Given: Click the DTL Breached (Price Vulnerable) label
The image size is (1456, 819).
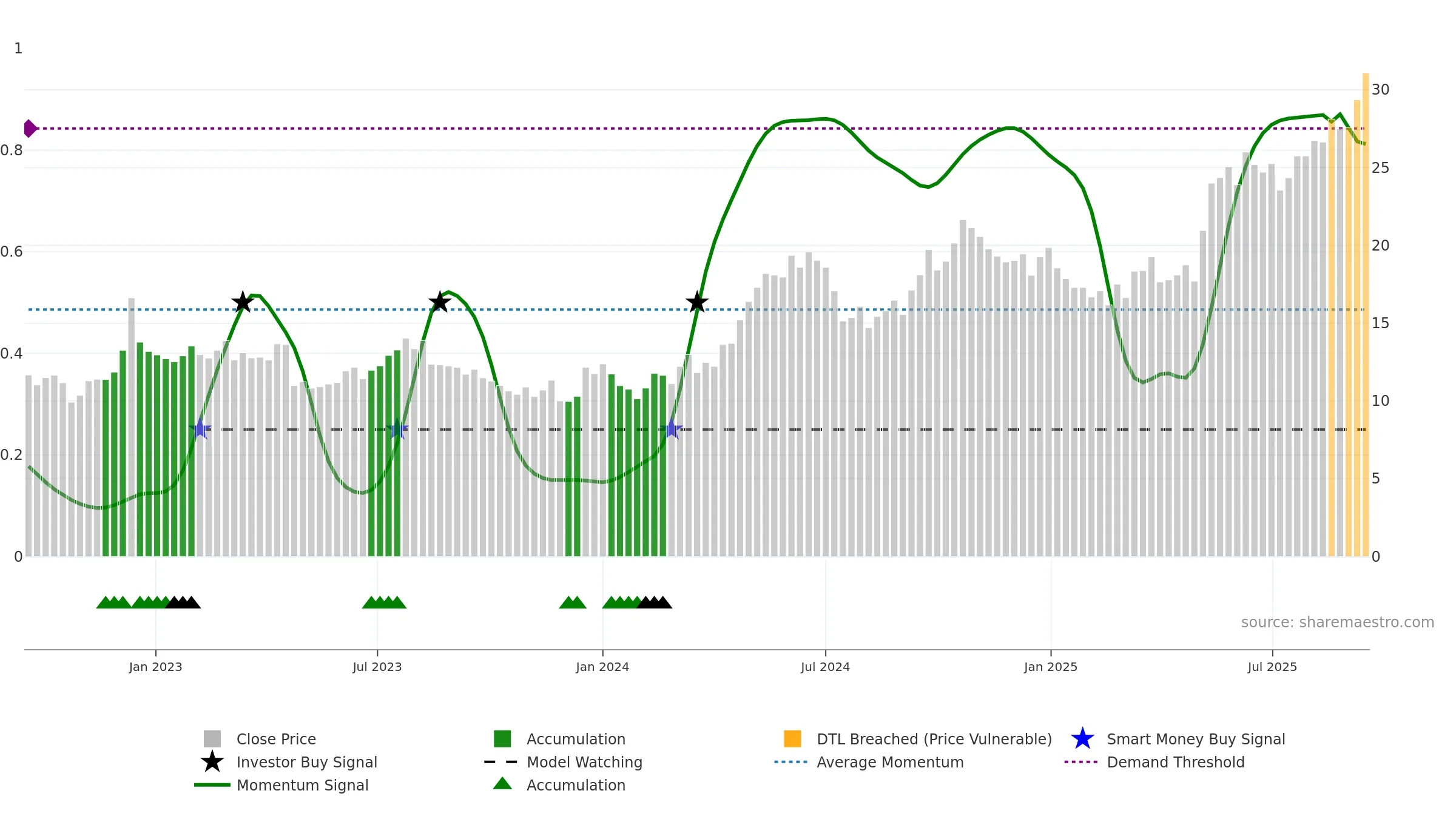Looking at the screenshot, I should [x=934, y=739].
